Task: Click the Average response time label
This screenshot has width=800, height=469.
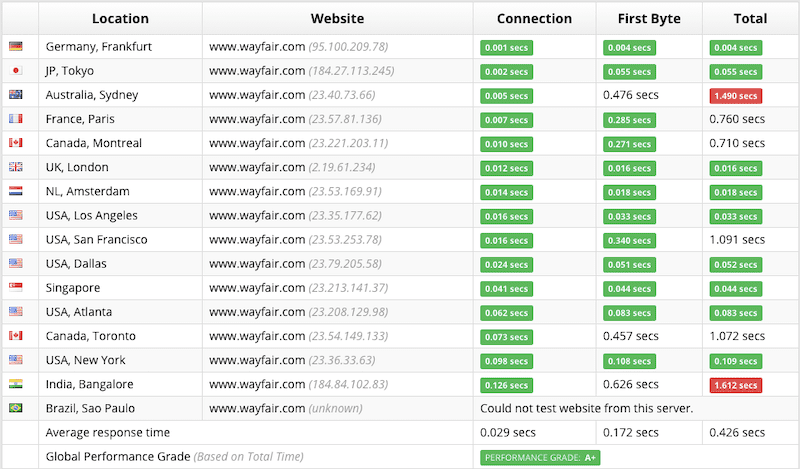Action: click(x=108, y=432)
